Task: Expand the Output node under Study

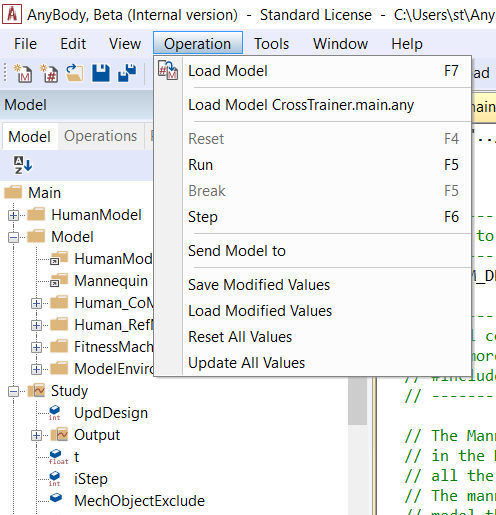Action: click(36, 435)
